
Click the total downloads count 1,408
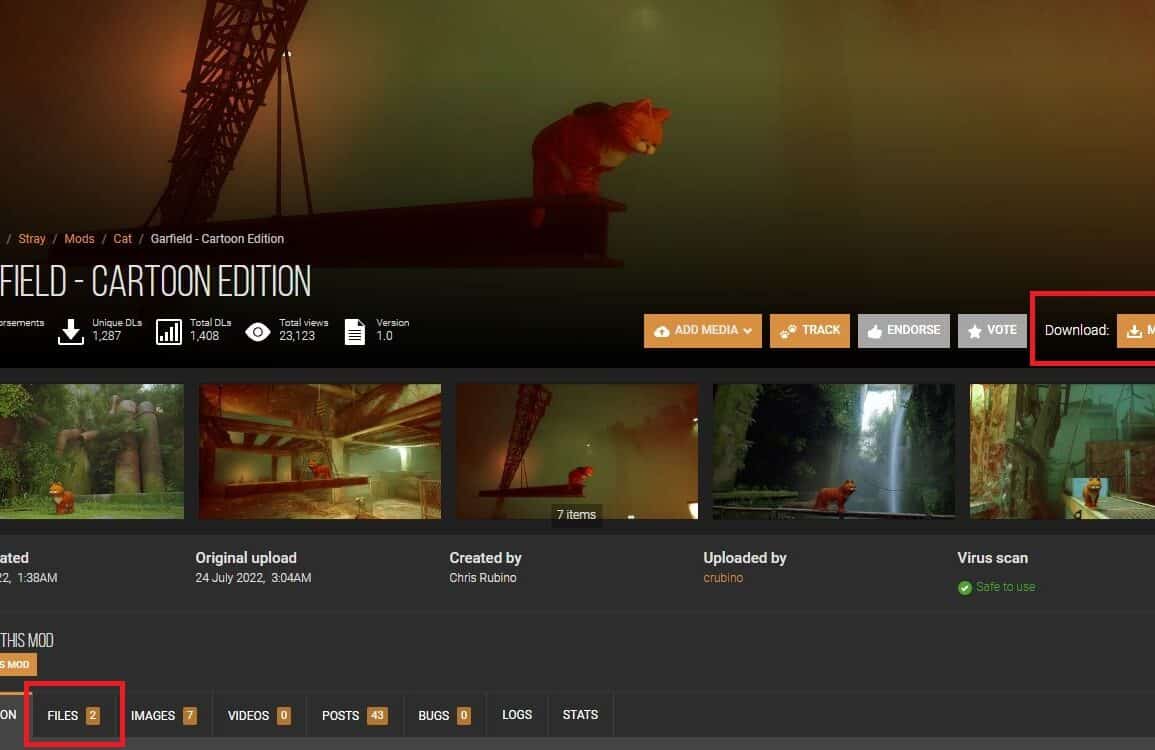pyautogui.click(x=204, y=336)
